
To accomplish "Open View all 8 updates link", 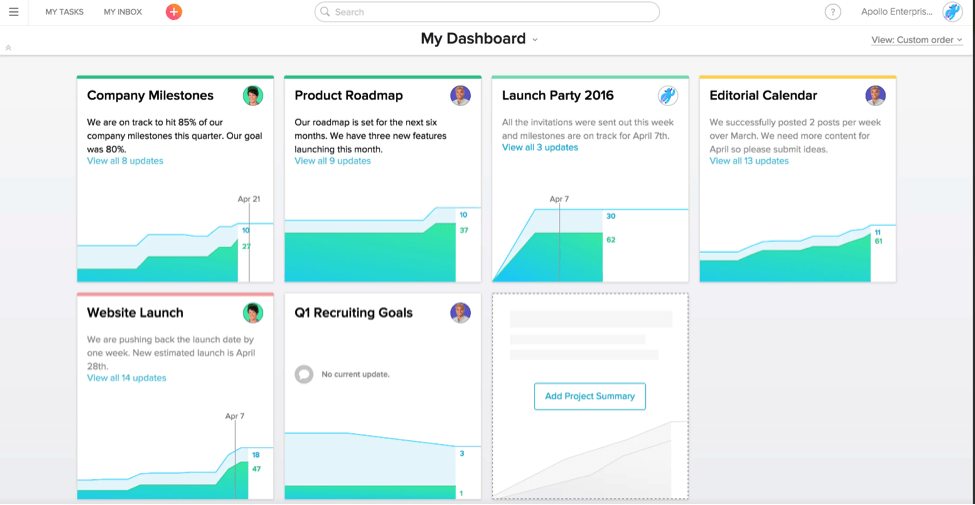I will (x=125, y=161).
